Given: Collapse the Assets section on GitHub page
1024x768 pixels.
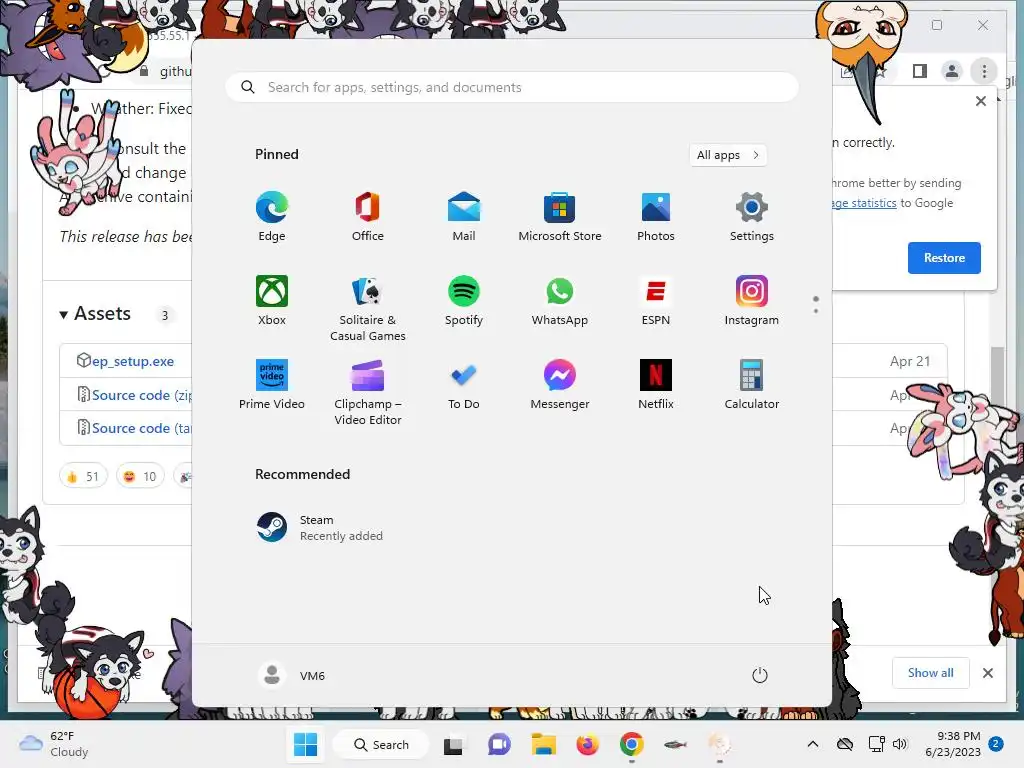Looking at the screenshot, I should (x=95, y=314).
